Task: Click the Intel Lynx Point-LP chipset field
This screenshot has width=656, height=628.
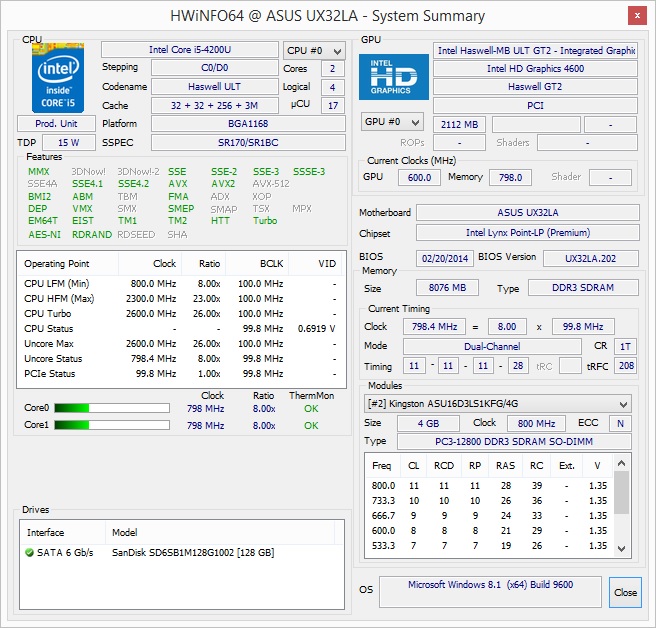Action: (x=528, y=233)
